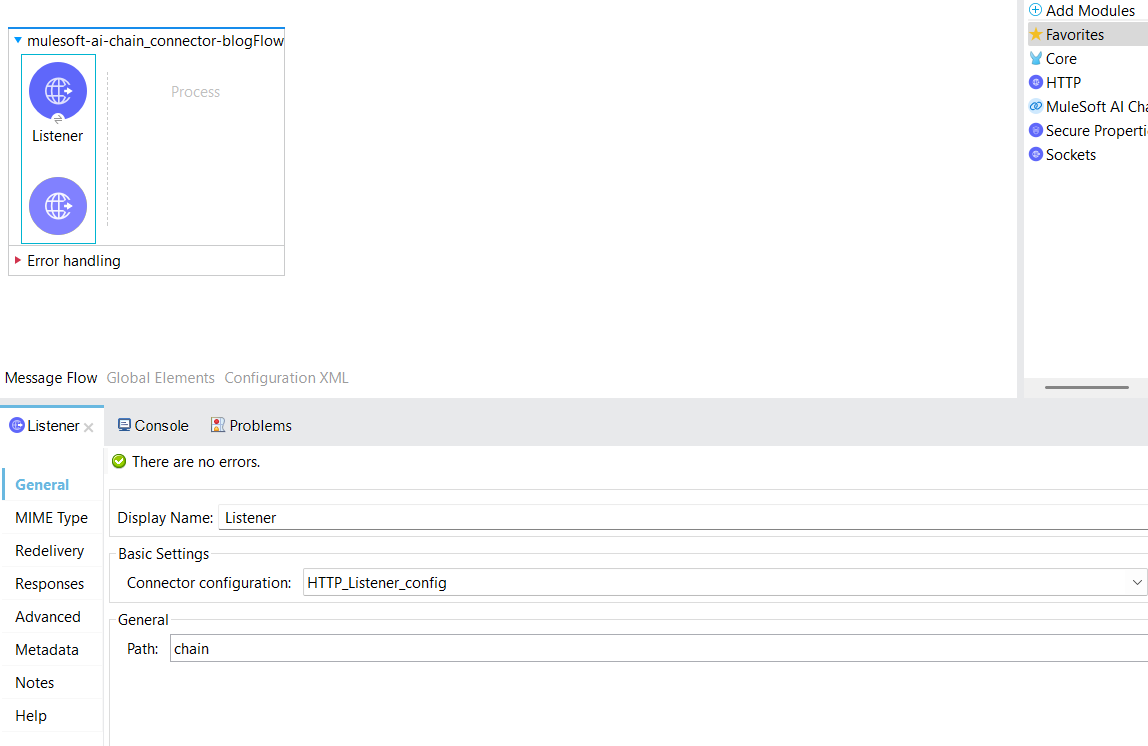
Task: Open the General settings section
Action: pyautogui.click(x=42, y=485)
